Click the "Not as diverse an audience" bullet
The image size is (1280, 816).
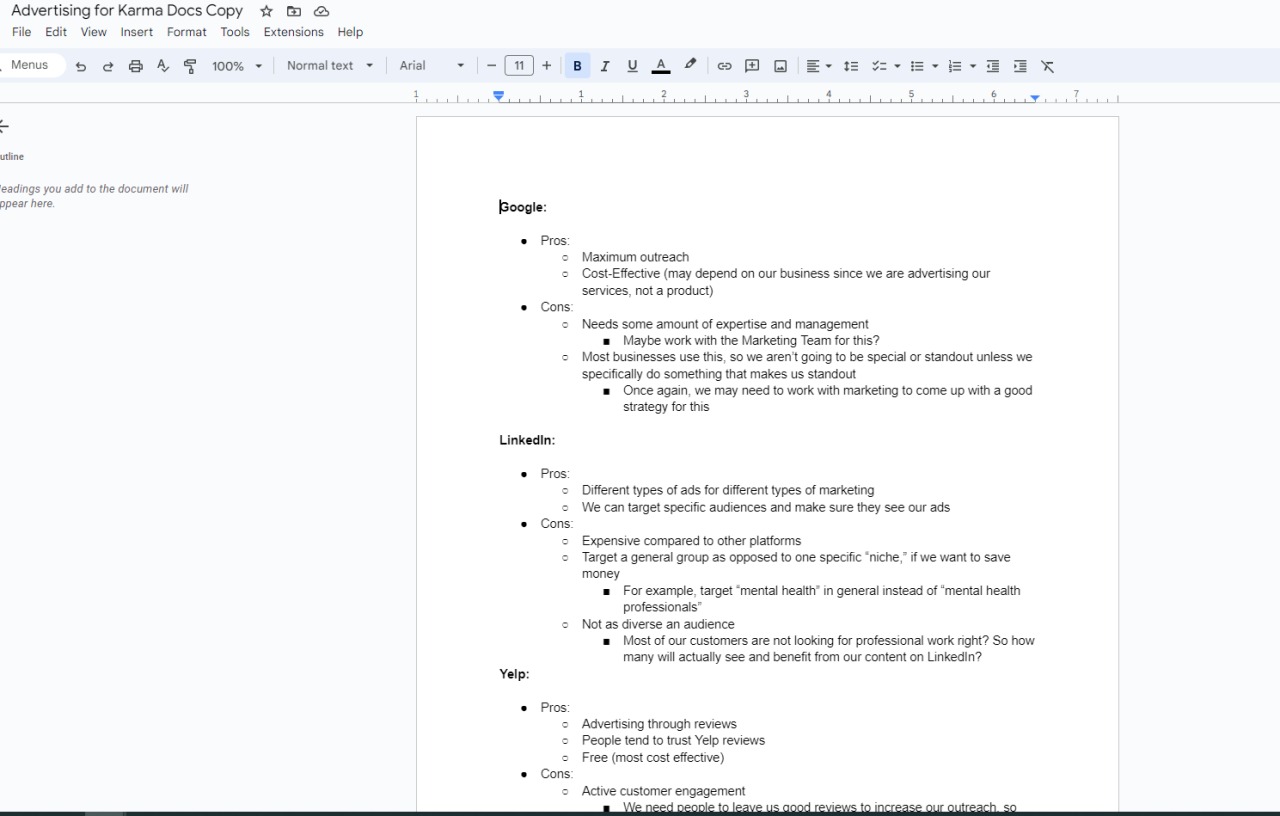coord(658,624)
